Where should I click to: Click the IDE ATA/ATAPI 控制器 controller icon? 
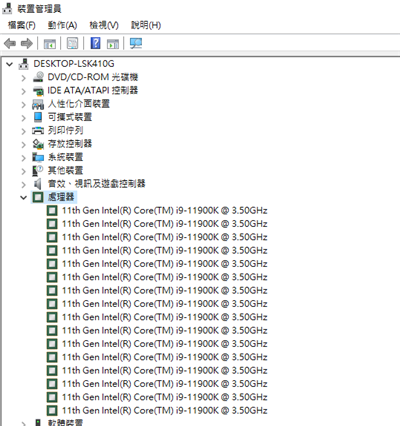click(38, 90)
